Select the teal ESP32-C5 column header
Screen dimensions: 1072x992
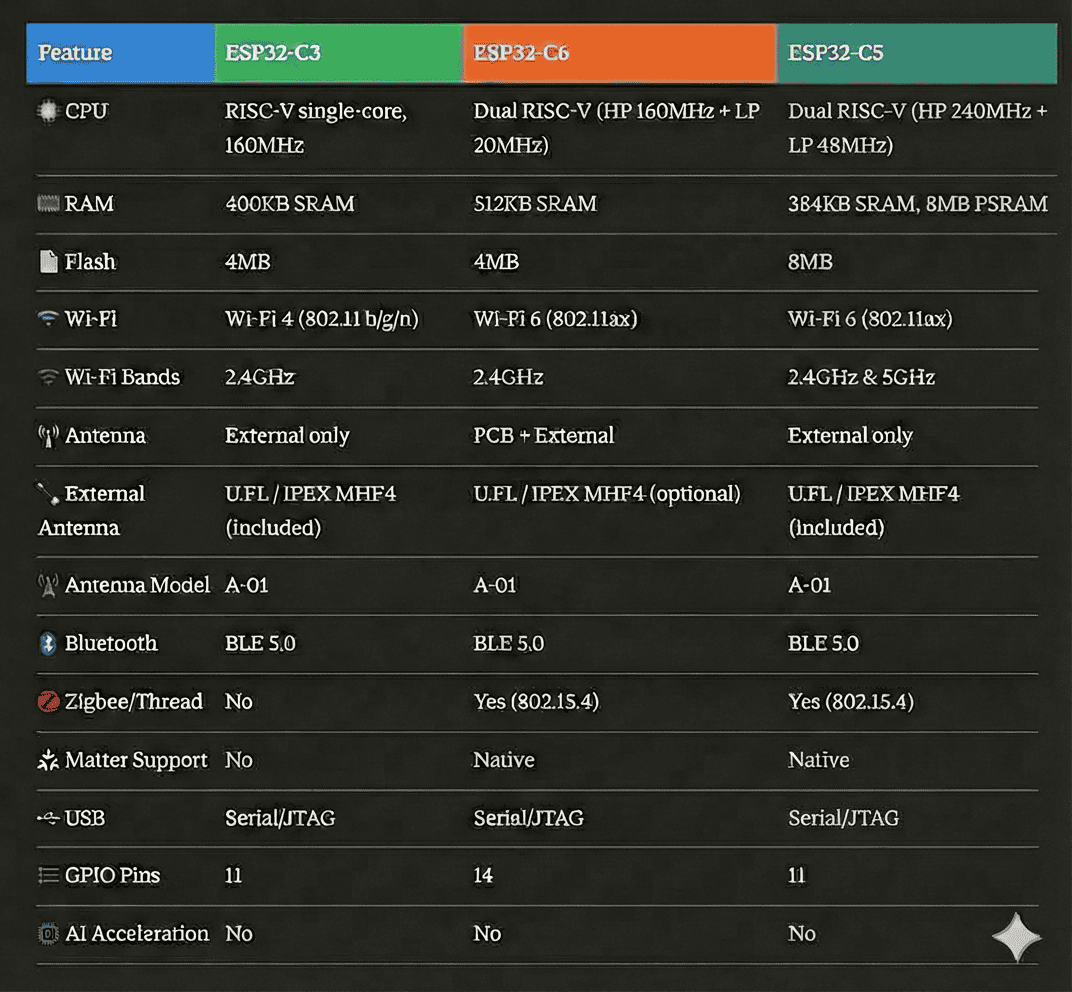916,53
